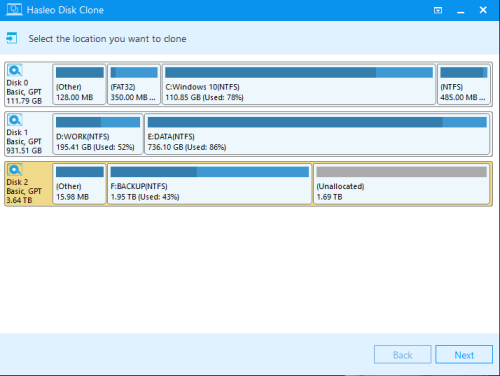Click "110.85 GB (Used: 78%)" text
The width and height of the screenshot is (500, 376).
click(x=204, y=97)
